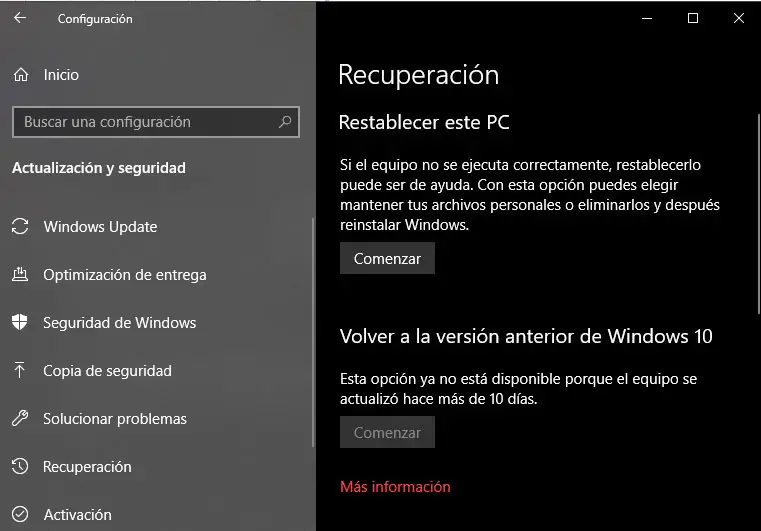This screenshot has height=531, width=761.
Task: Click the back arrow icon
Action: [x=20, y=18]
